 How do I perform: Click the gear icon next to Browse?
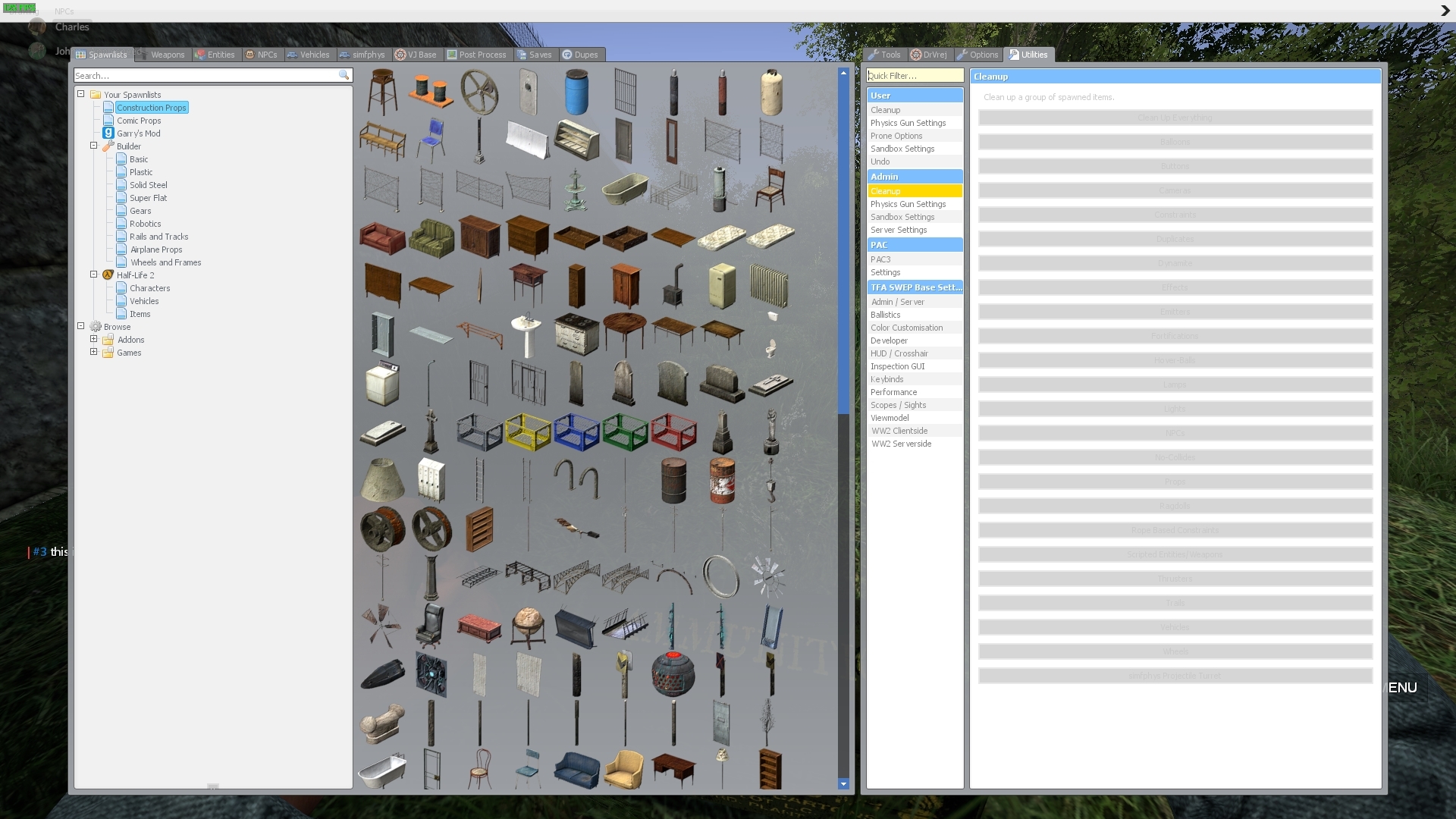tap(94, 326)
